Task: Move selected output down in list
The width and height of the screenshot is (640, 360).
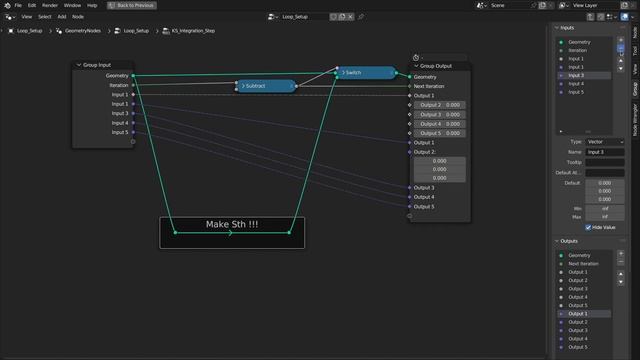Action: point(621,282)
